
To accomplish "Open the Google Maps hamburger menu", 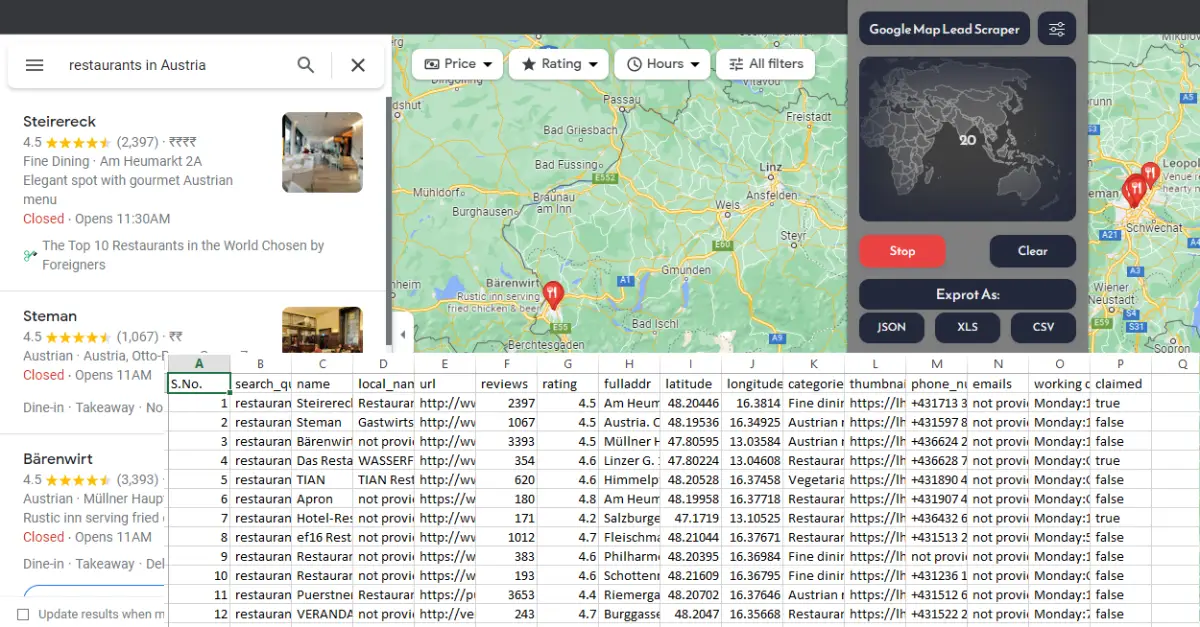I will pos(34,64).
